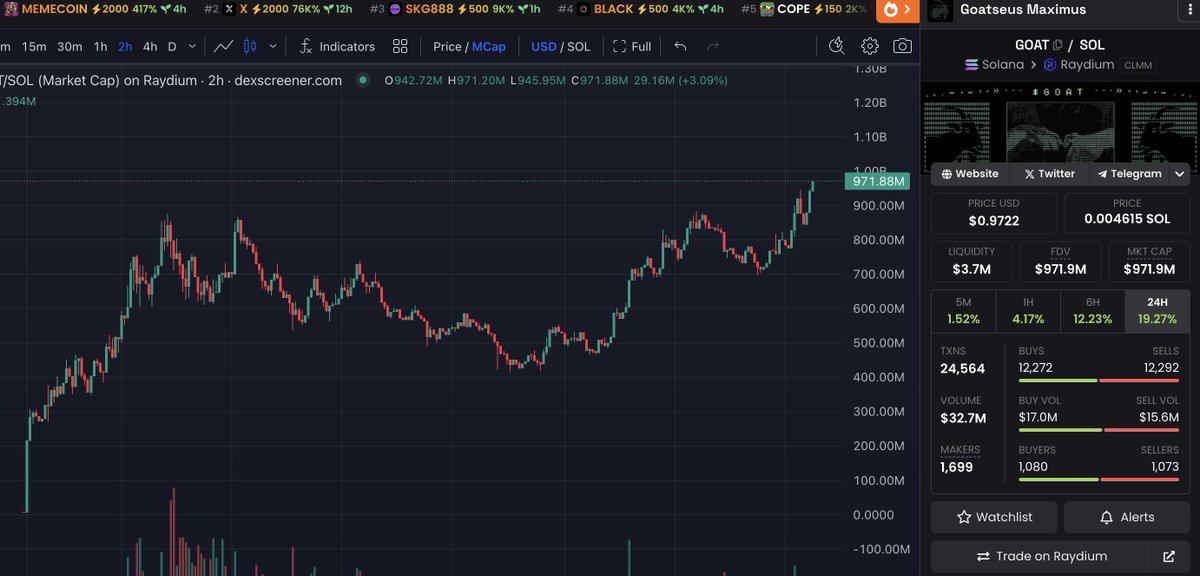This screenshot has height=576, width=1200.
Task: Undo last chart action arrow
Action: 681,46
